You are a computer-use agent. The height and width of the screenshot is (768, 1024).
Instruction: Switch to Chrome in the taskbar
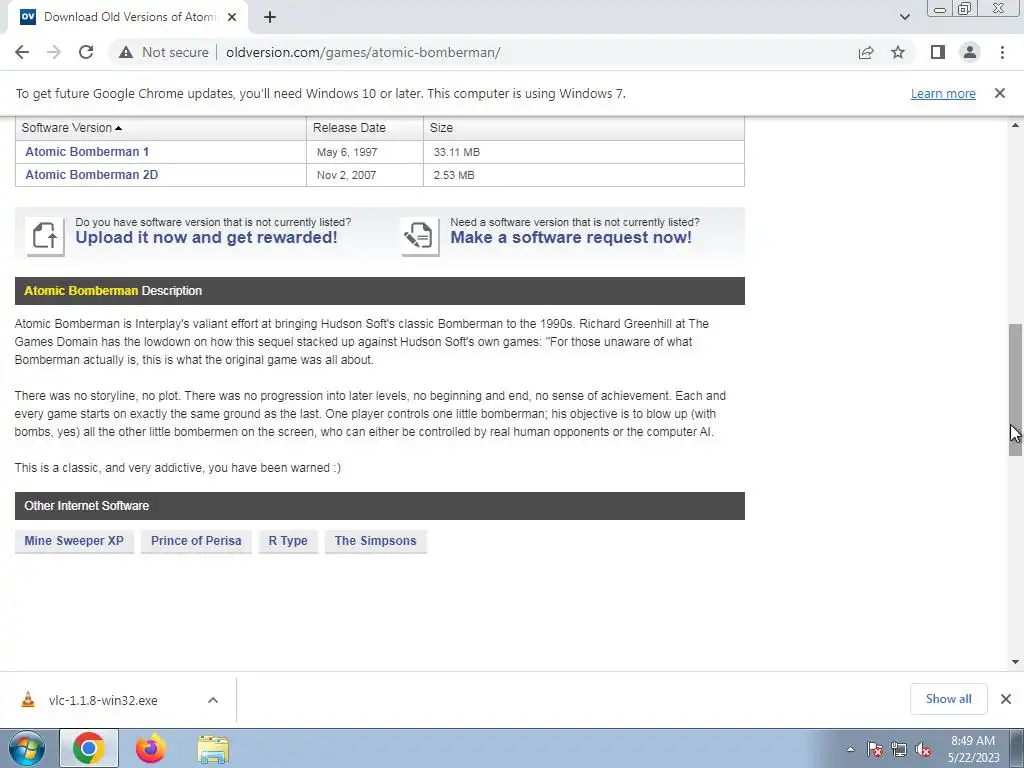[x=89, y=748]
